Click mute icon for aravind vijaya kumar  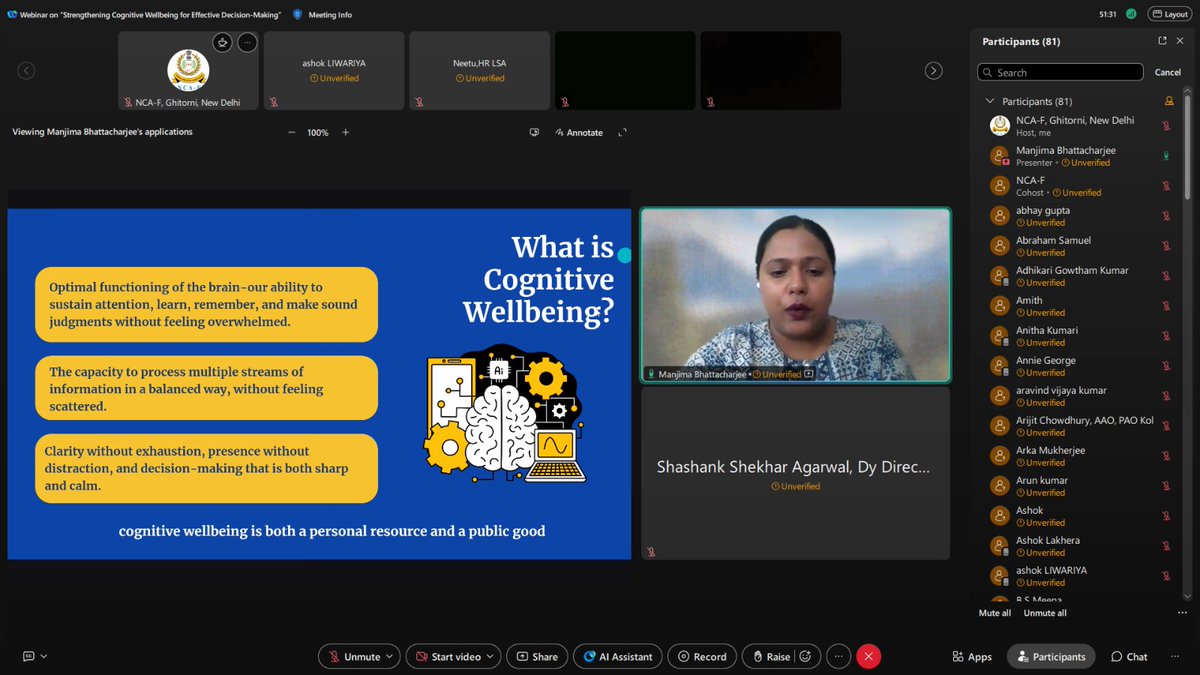click(1165, 396)
